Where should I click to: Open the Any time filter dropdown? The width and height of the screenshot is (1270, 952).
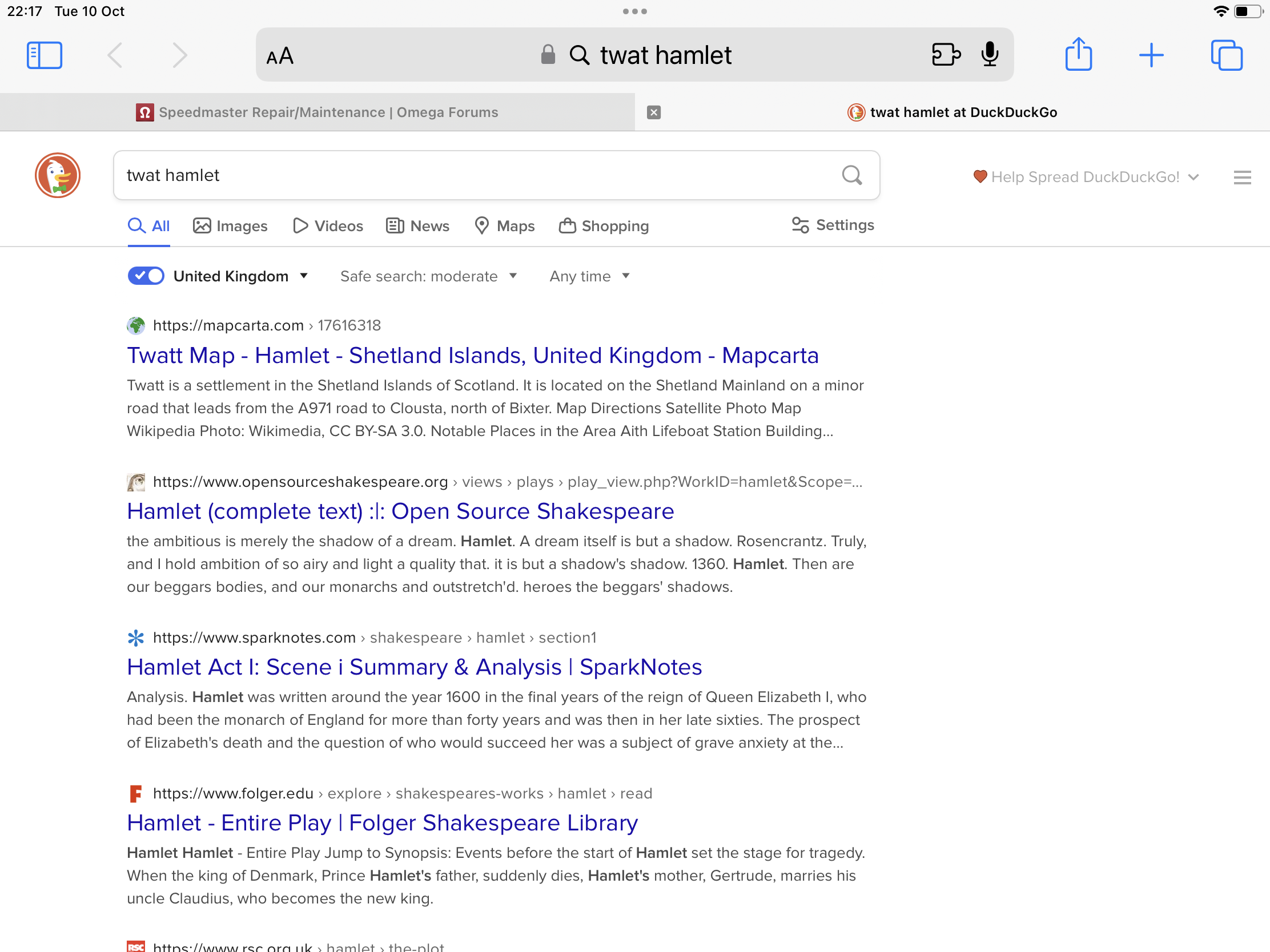(x=589, y=276)
